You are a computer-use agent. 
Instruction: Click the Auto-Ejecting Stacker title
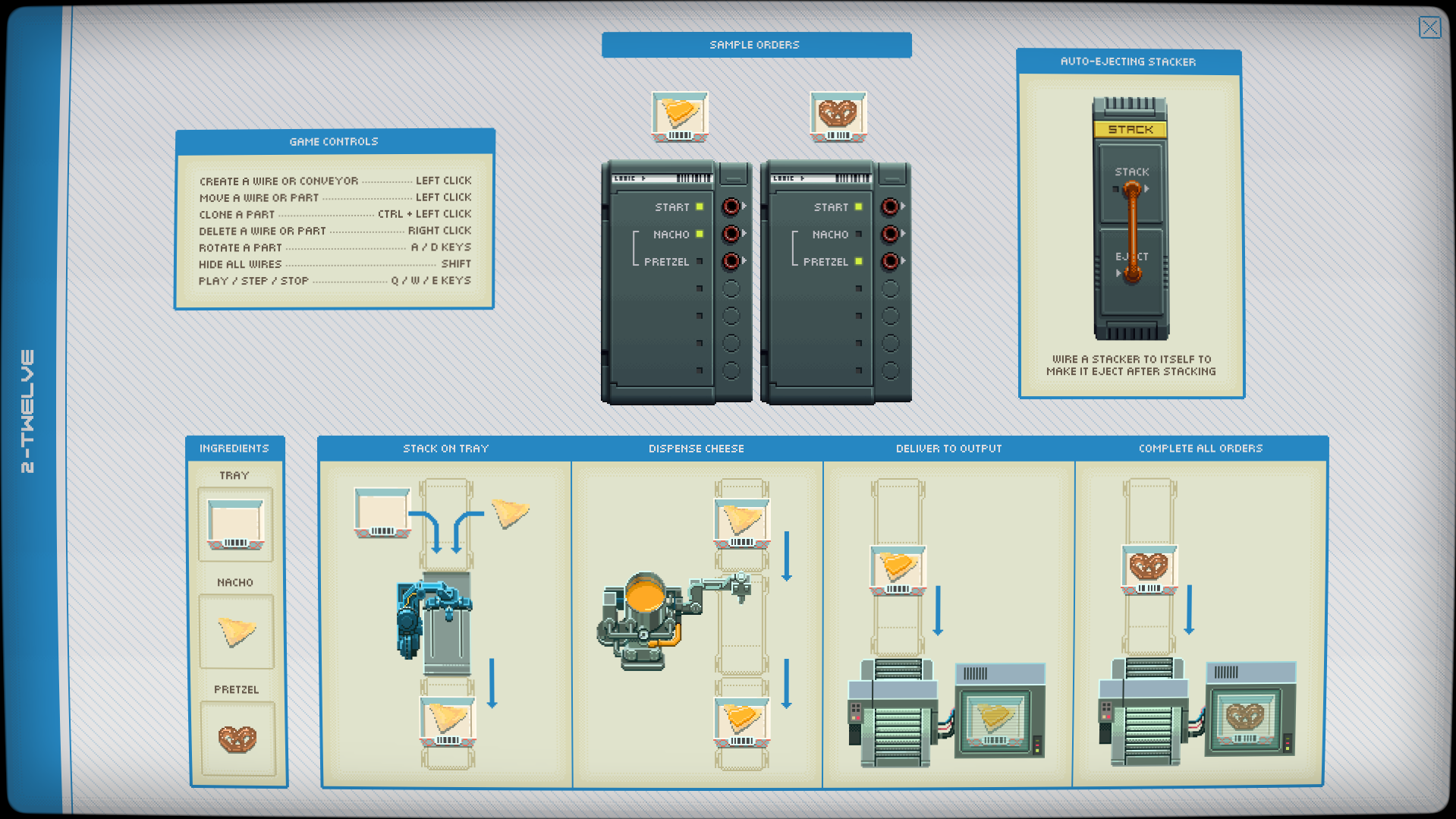(1128, 61)
